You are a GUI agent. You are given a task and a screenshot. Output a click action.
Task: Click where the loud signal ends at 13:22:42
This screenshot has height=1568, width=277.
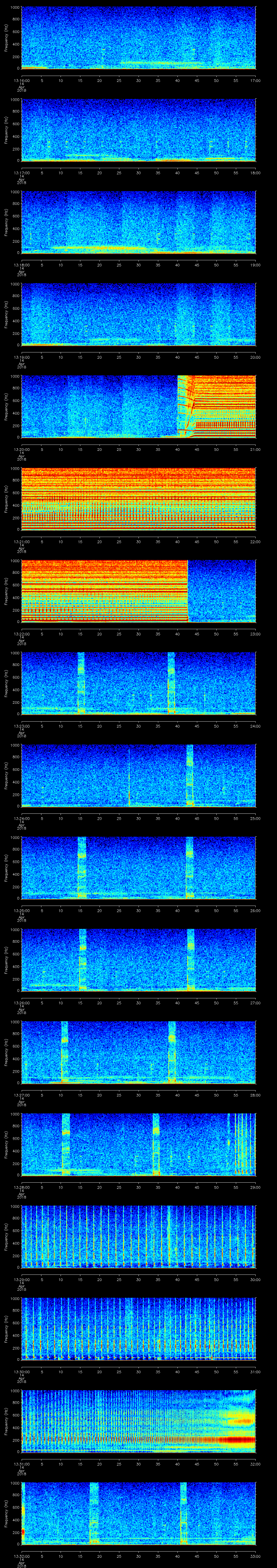click(187, 590)
